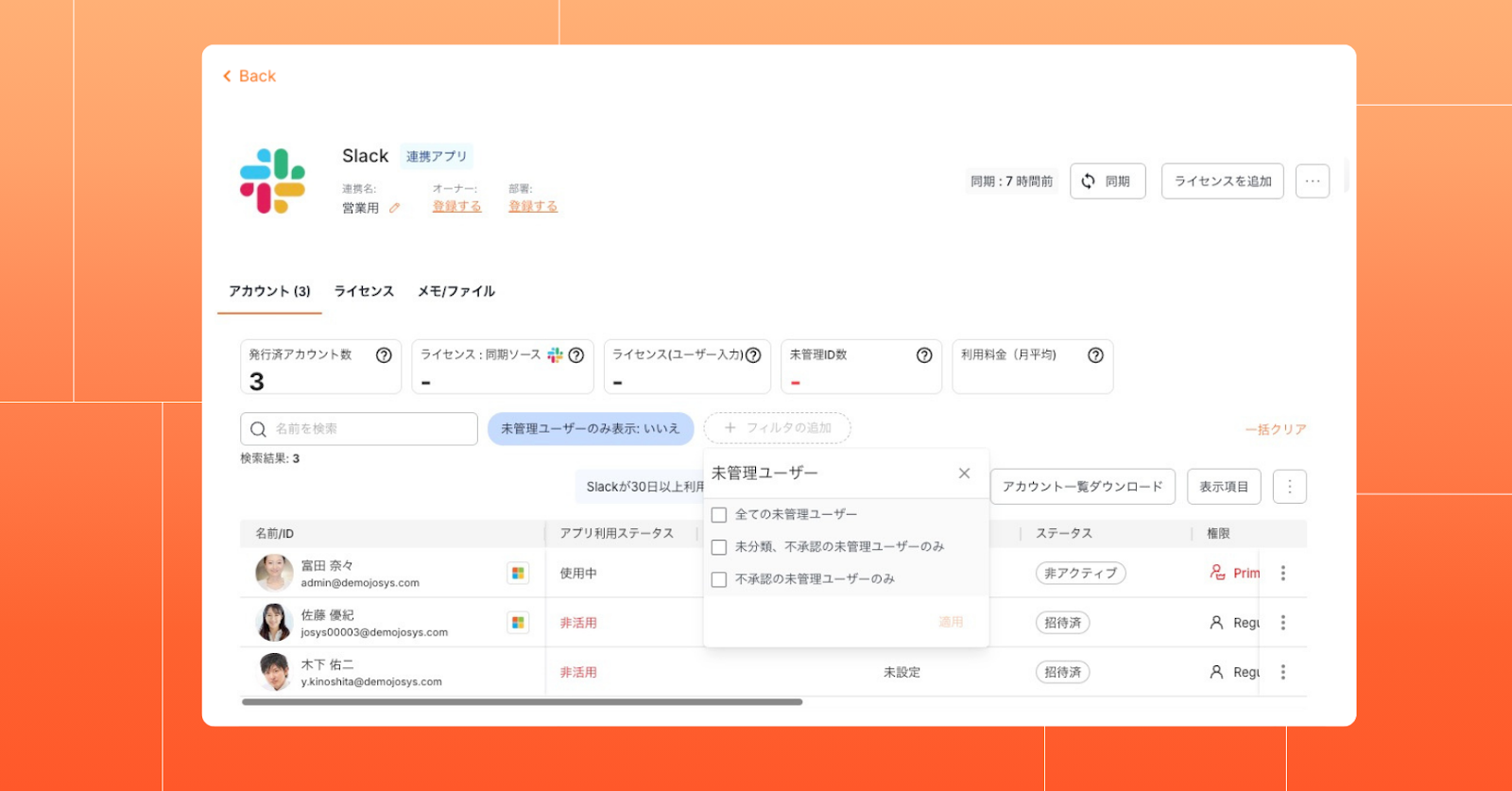Click 木下 佑二's avatar
Image resolution: width=1512 pixels, height=791 pixels.
(x=274, y=672)
